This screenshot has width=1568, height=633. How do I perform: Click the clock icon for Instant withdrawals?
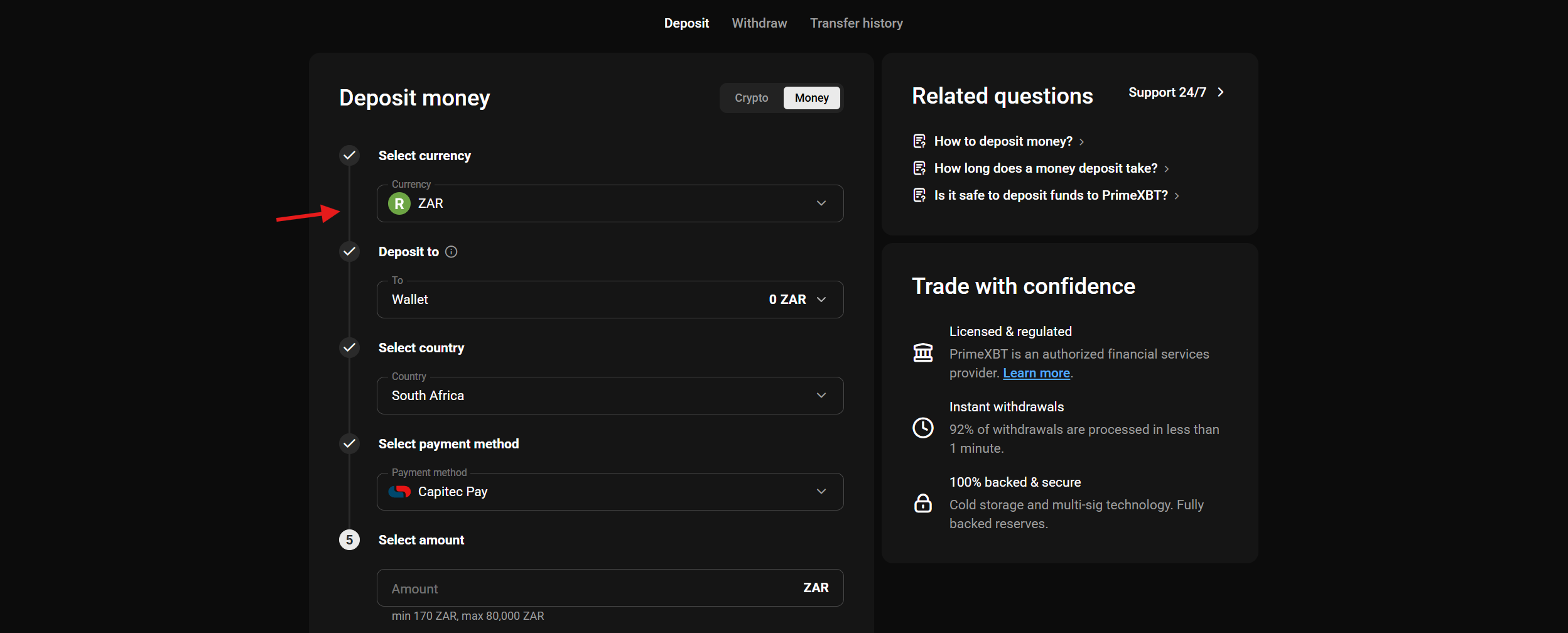923,428
